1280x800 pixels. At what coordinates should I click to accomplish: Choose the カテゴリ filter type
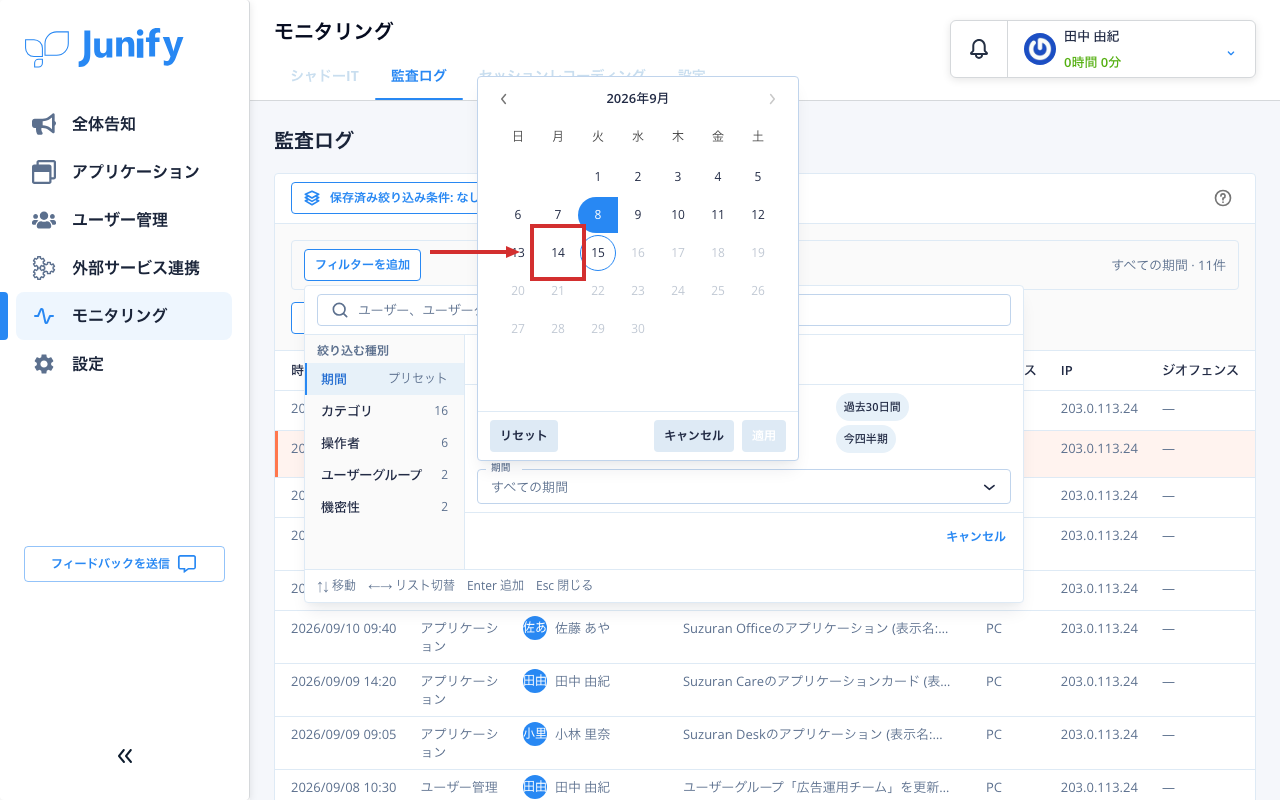[385, 411]
